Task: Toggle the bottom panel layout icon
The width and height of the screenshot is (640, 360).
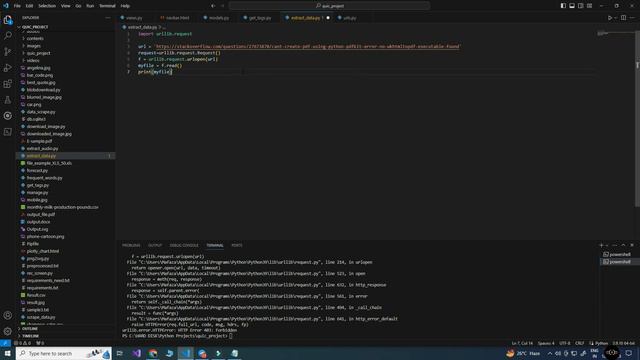Action: (x=572, y=6)
